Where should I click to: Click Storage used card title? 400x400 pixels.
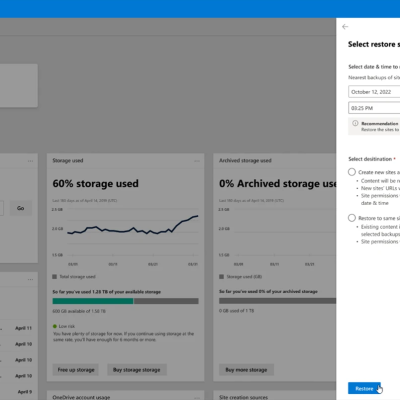68,161
